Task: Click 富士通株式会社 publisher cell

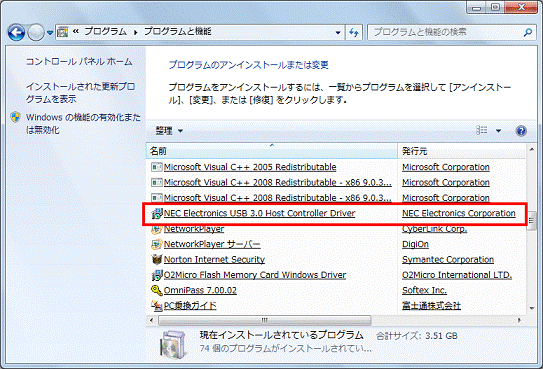Action: click(431, 306)
